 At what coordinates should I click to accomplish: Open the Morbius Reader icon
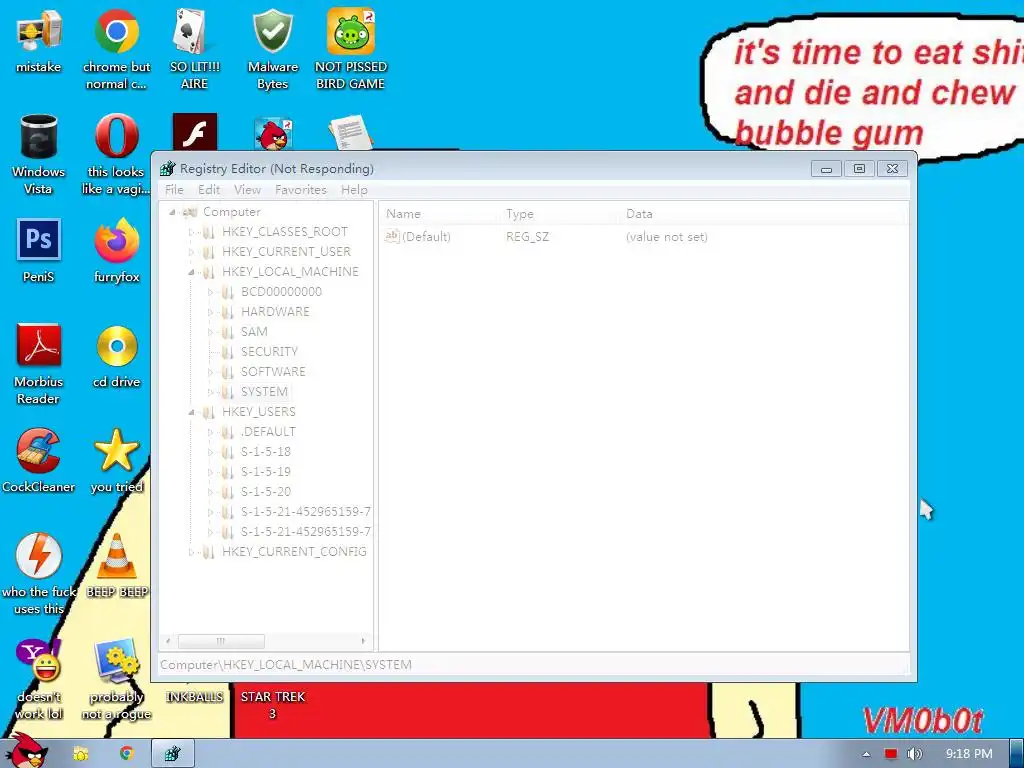tap(39, 364)
